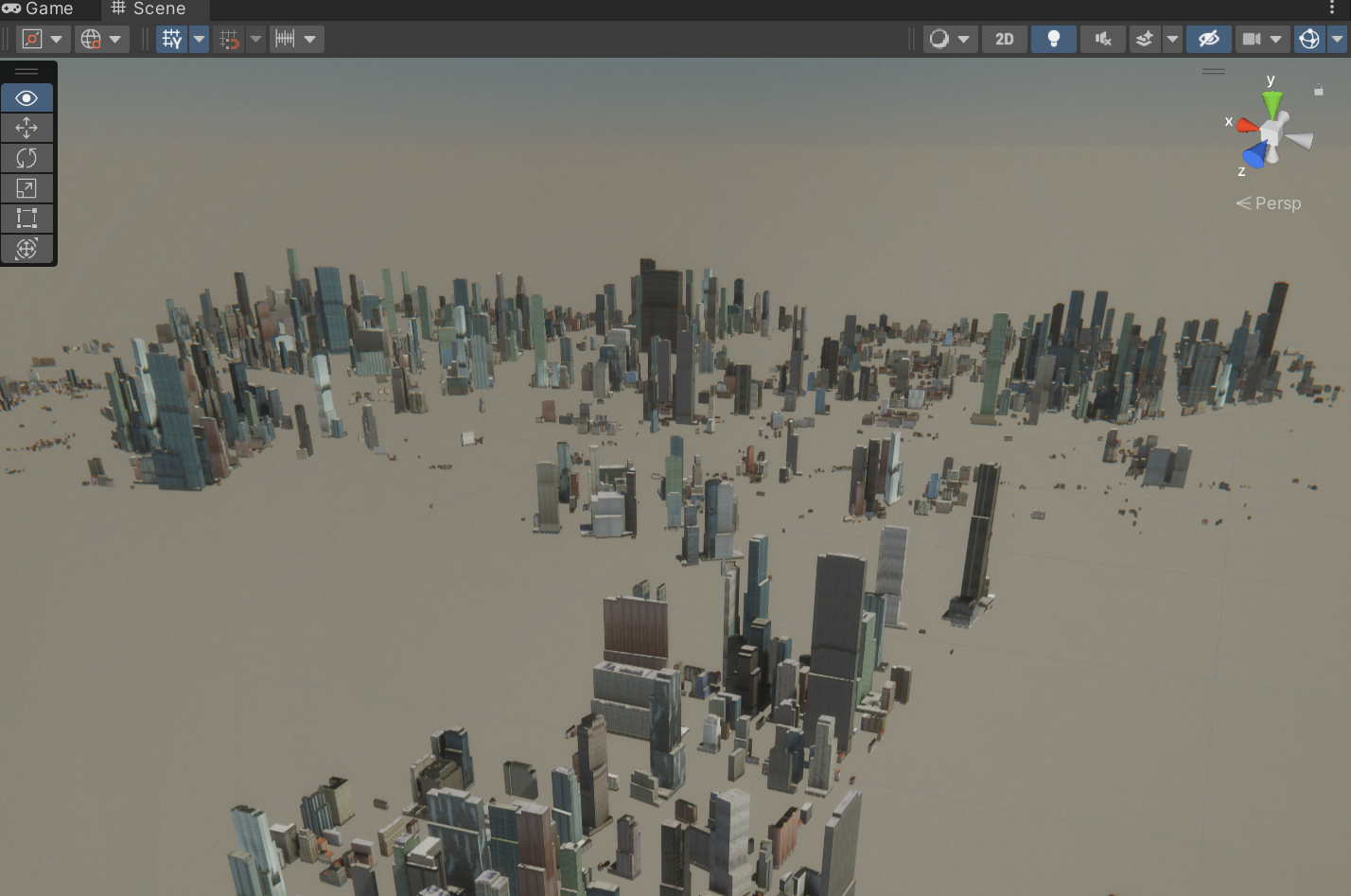Select the Scene tab
Viewport: 1351px width, 896px height.
(152, 9)
